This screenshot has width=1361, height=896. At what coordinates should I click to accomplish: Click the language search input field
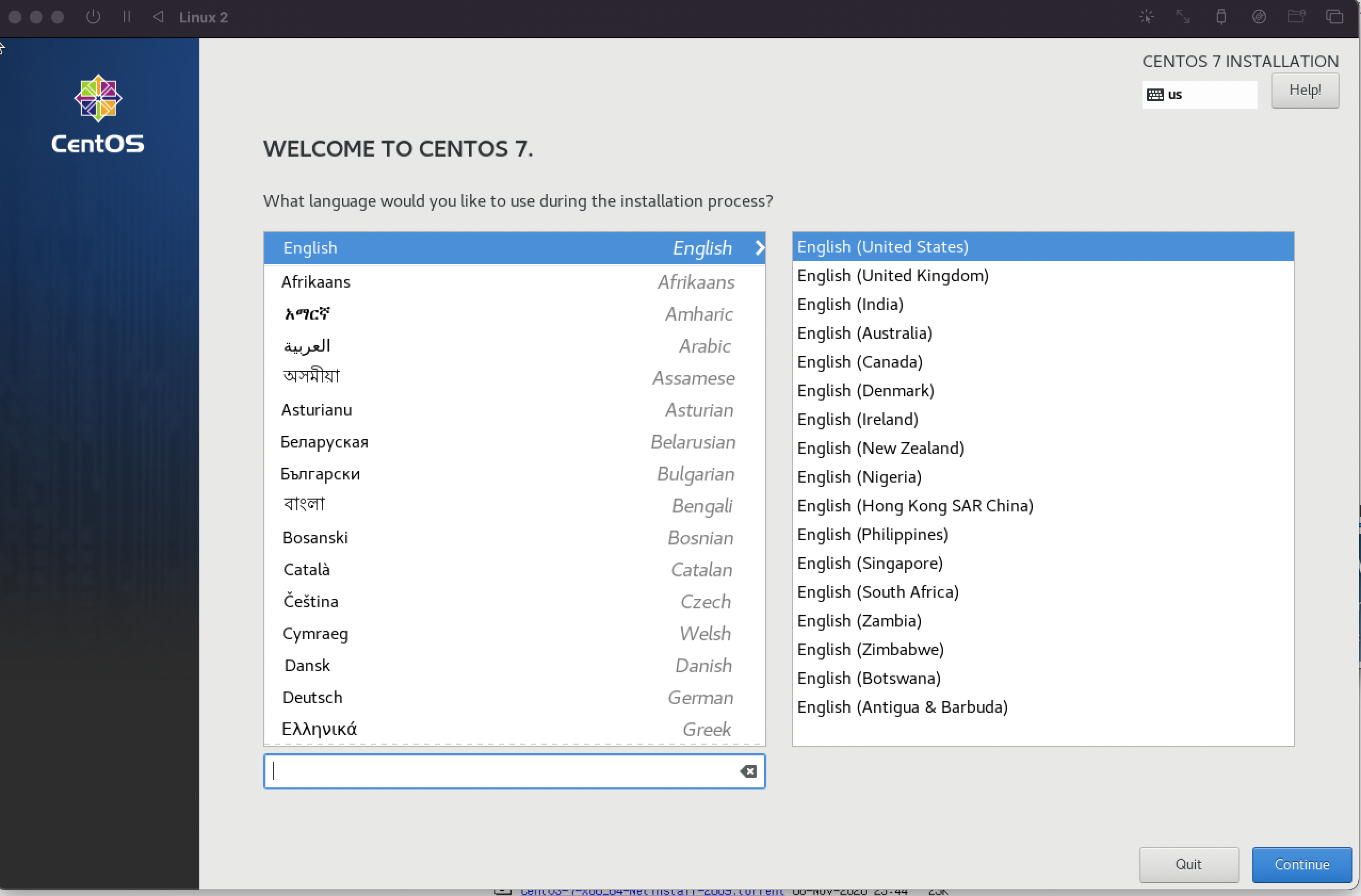[514, 771]
